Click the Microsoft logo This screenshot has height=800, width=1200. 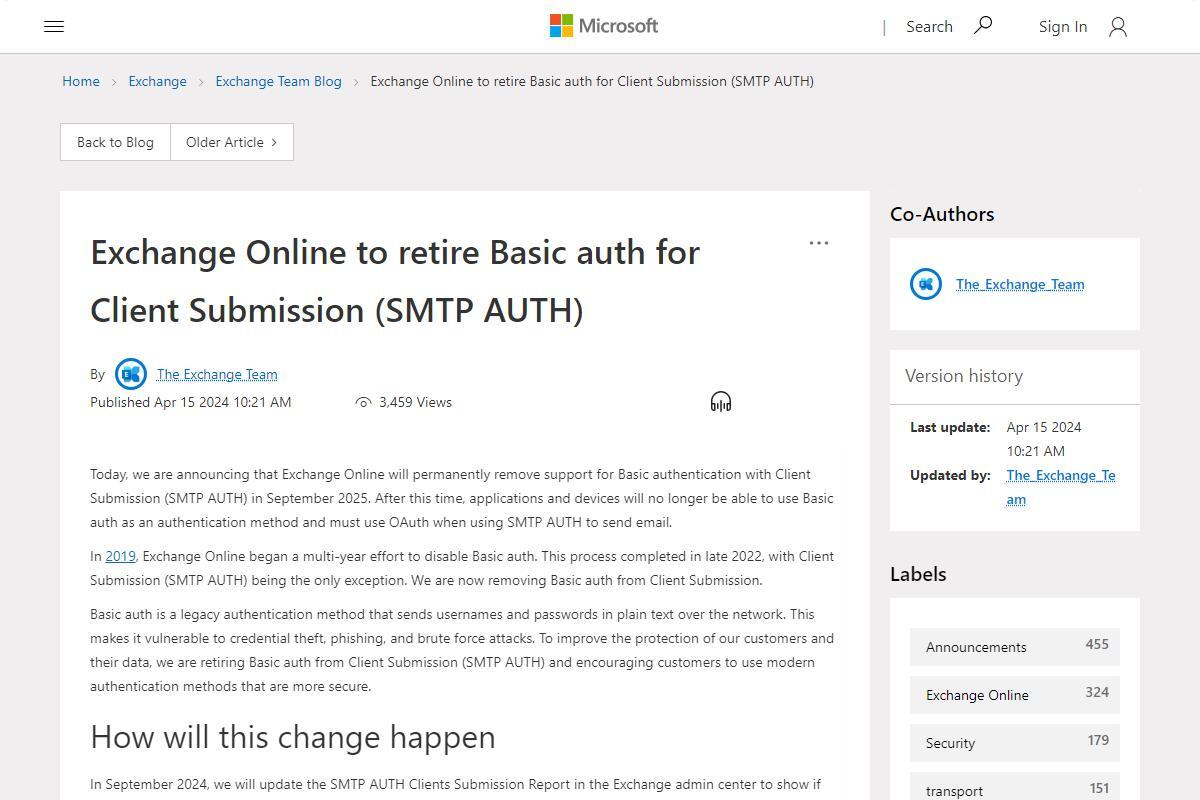click(604, 26)
